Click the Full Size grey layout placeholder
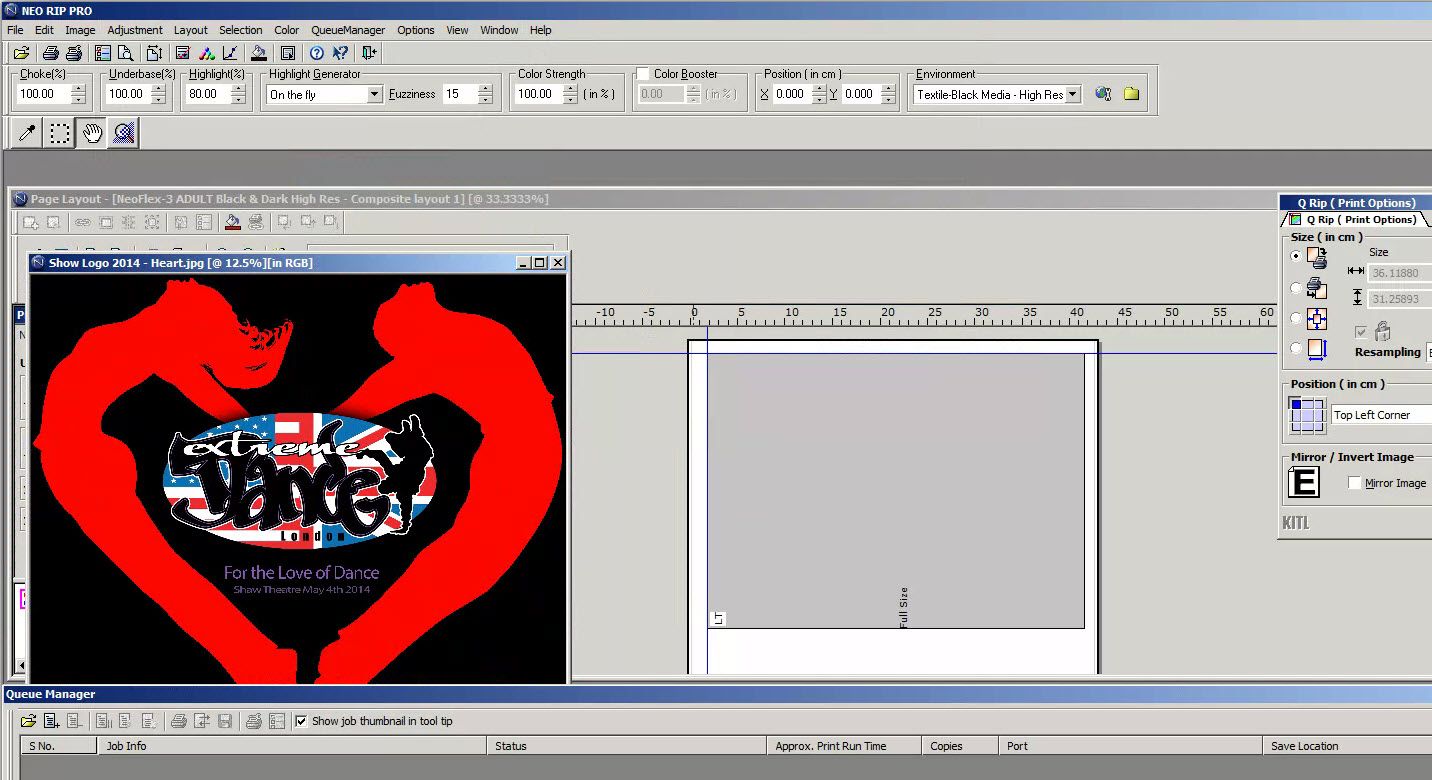The width and height of the screenshot is (1432, 780). pyautogui.click(x=896, y=491)
